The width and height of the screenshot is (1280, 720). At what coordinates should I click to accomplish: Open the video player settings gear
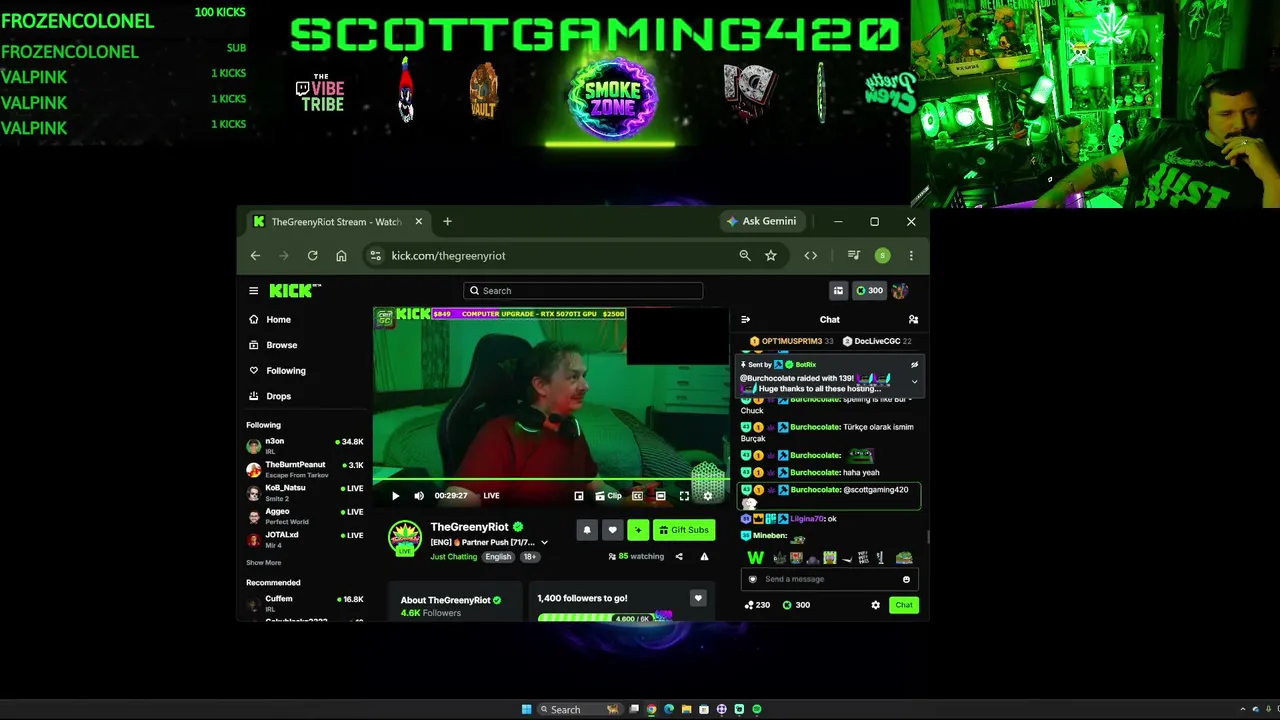[x=708, y=496]
